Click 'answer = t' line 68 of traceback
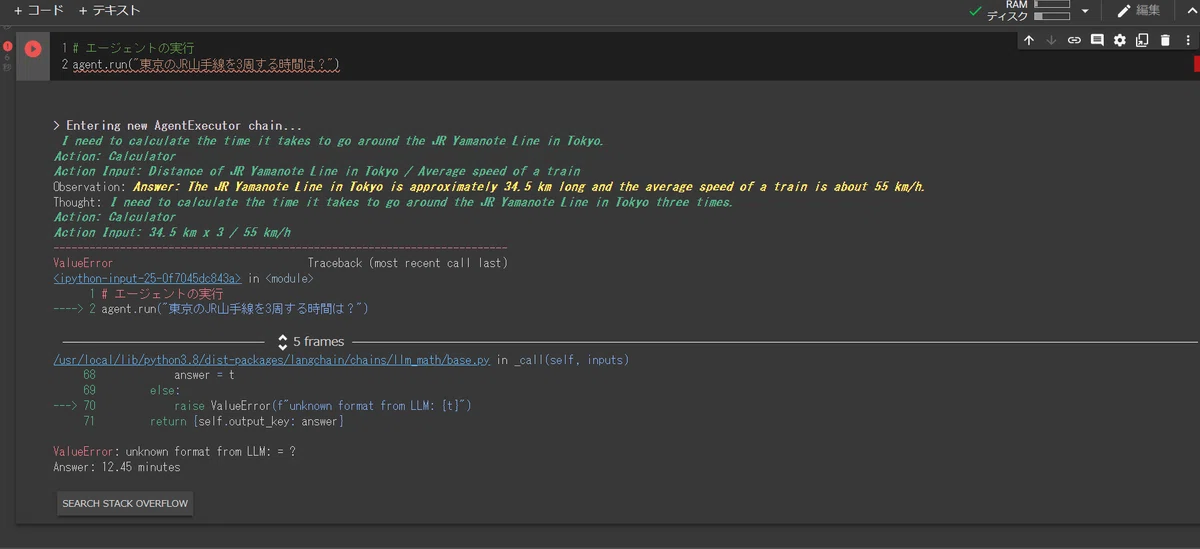This screenshot has height=549, width=1200. [204, 376]
